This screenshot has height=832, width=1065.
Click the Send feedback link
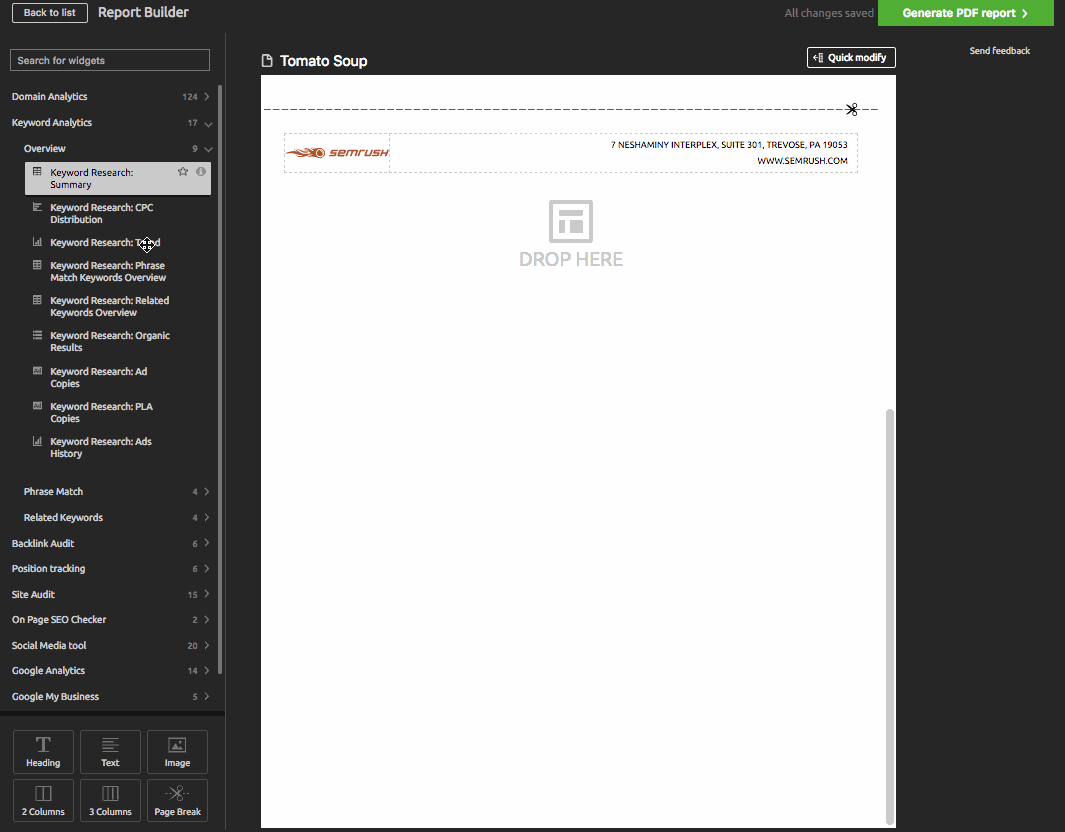tap(999, 50)
